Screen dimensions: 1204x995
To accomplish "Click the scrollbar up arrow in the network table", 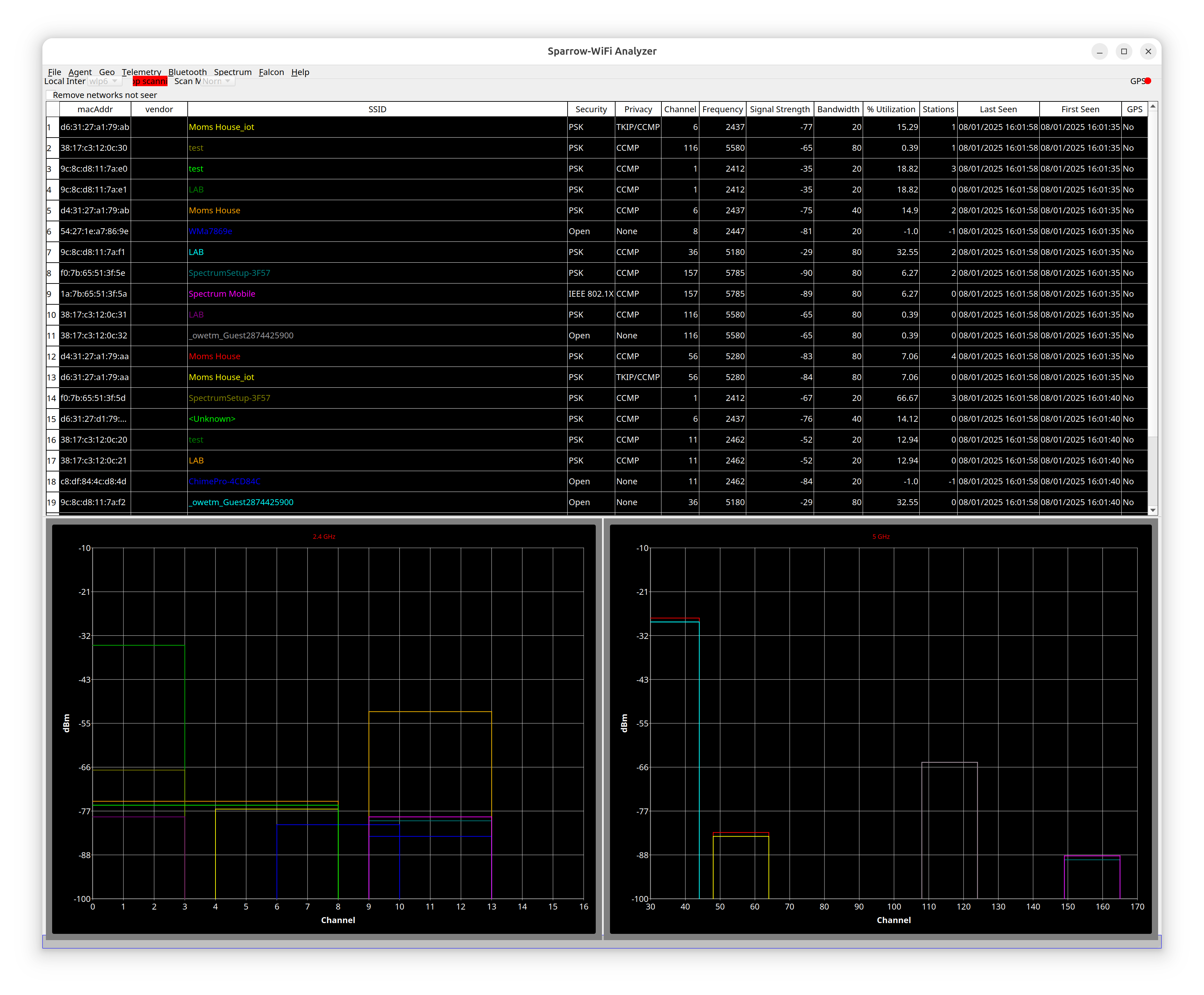I will (x=1153, y=107).
